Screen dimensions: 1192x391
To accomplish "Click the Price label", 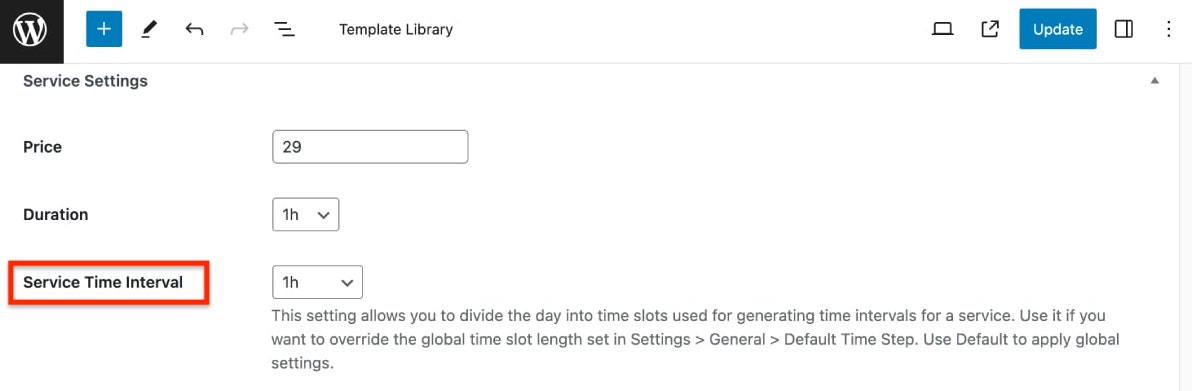I will [43, 147].
